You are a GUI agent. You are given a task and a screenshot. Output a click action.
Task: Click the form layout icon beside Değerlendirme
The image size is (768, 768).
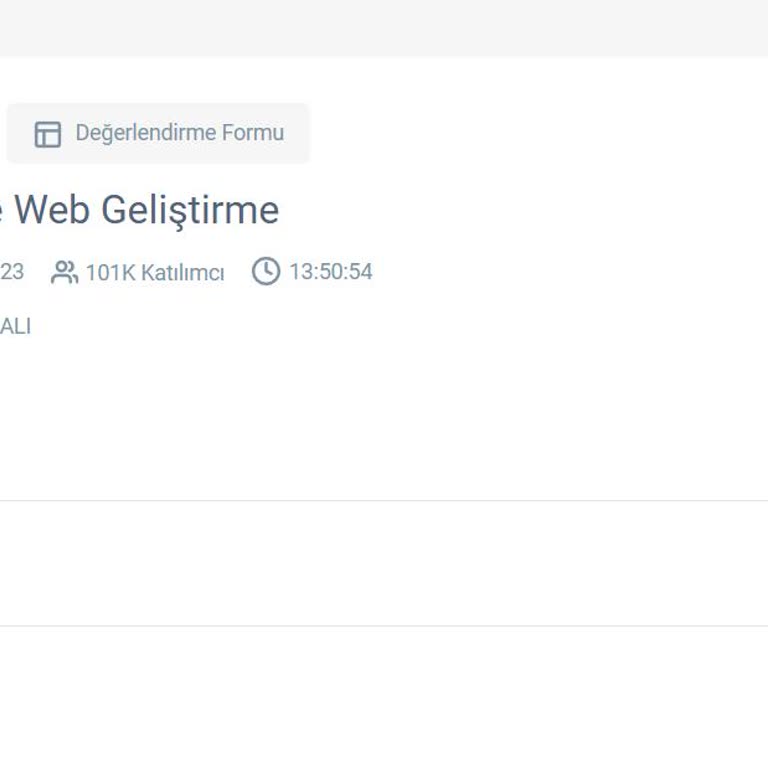click(x=48, y=134)
